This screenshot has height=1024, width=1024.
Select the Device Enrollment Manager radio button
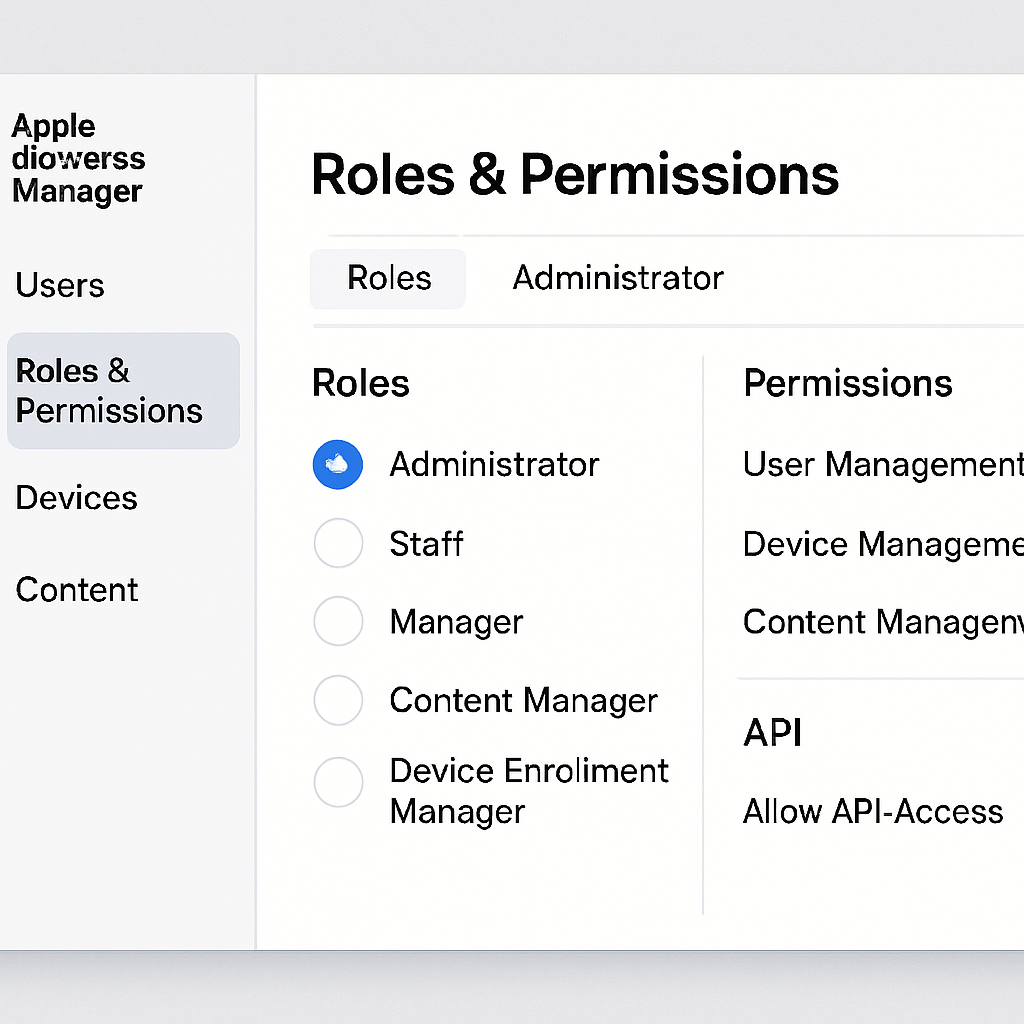(x=338, y=782)
